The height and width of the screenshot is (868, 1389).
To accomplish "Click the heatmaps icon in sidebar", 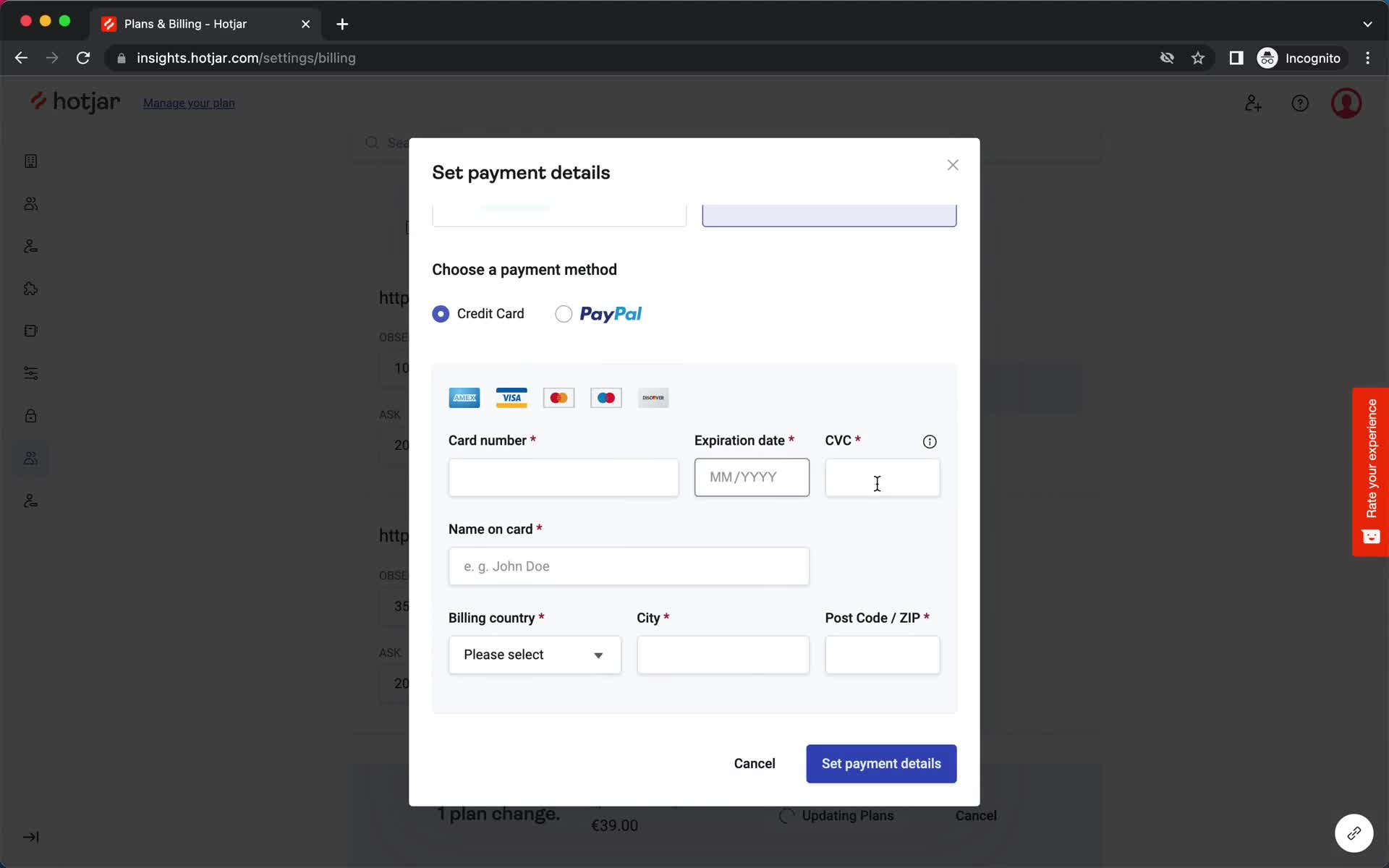I will coord(28,161).
